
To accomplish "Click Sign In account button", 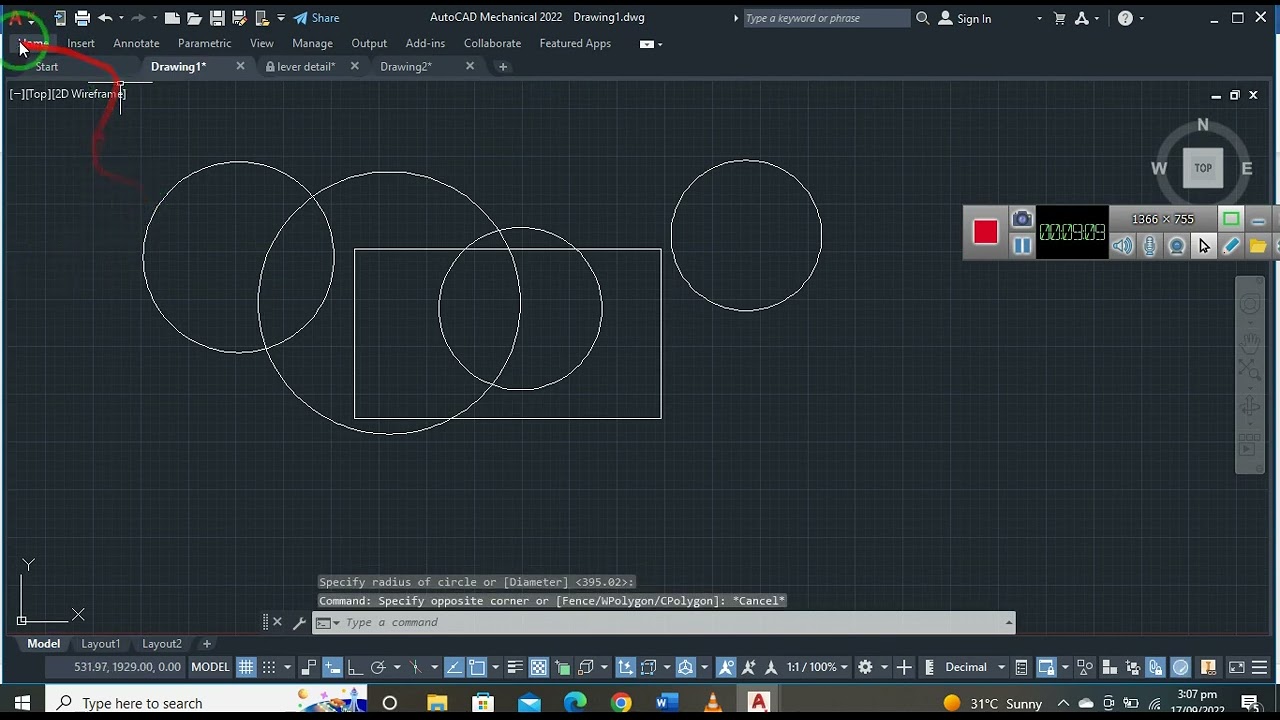I will click(965, 18).
